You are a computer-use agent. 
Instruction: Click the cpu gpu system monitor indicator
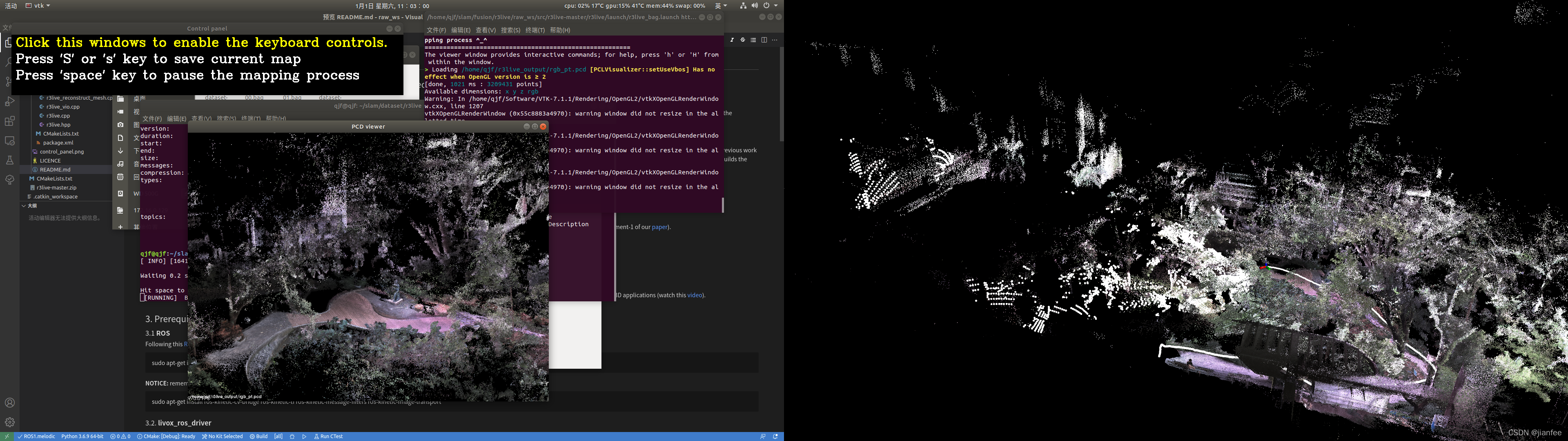coord(634,5)
